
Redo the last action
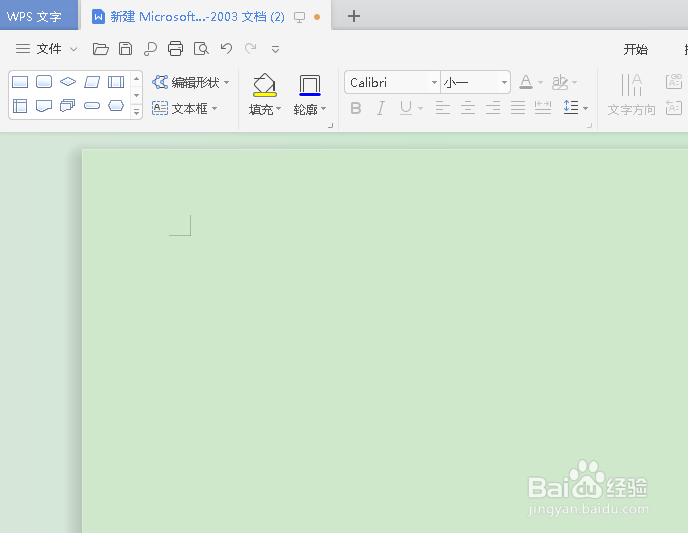coord(251,48)
